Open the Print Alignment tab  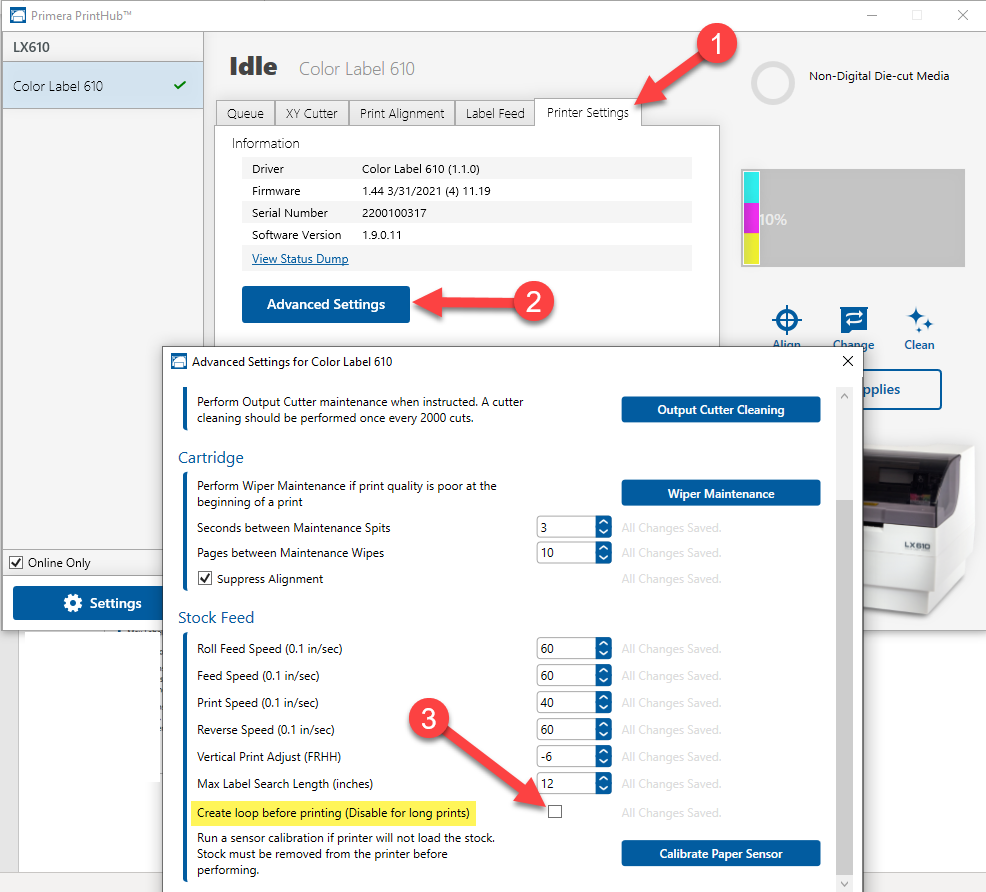402,113
